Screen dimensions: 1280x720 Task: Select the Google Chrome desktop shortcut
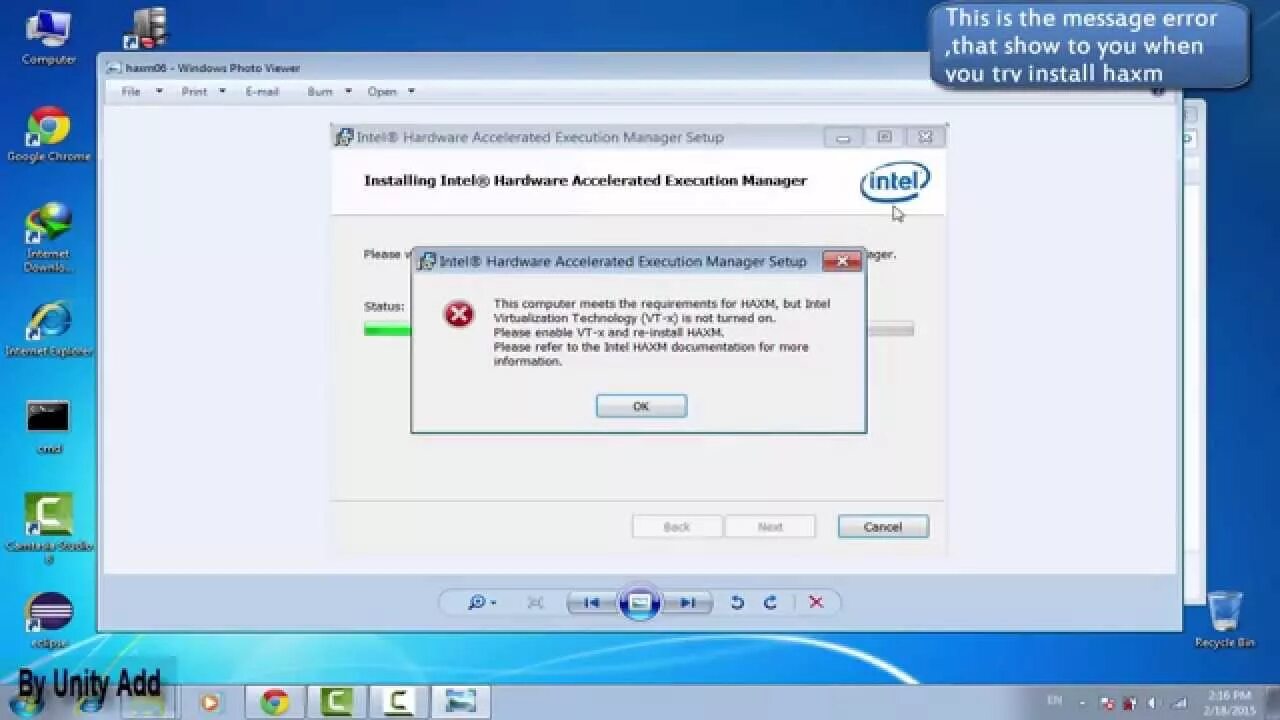49,134
